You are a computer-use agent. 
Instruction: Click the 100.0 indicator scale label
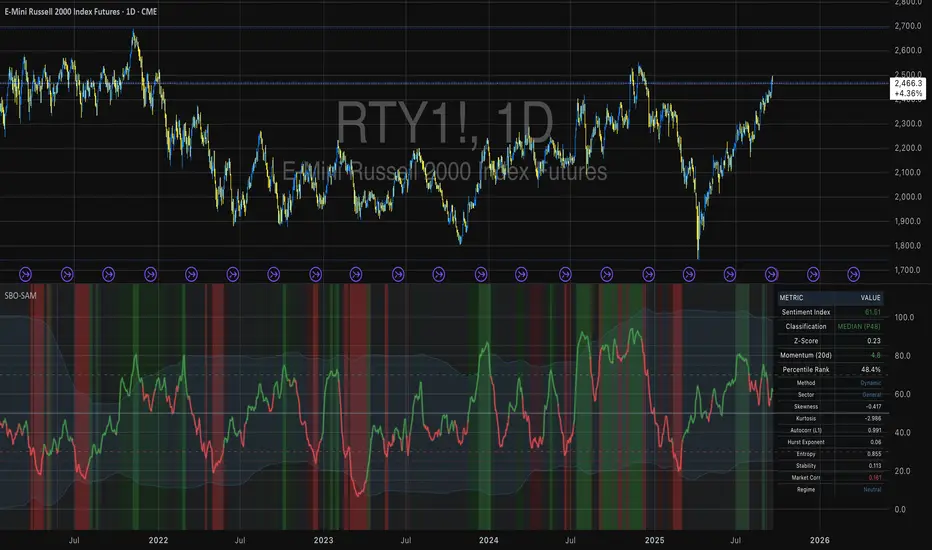pyautogui.click(x=904, y=318)
